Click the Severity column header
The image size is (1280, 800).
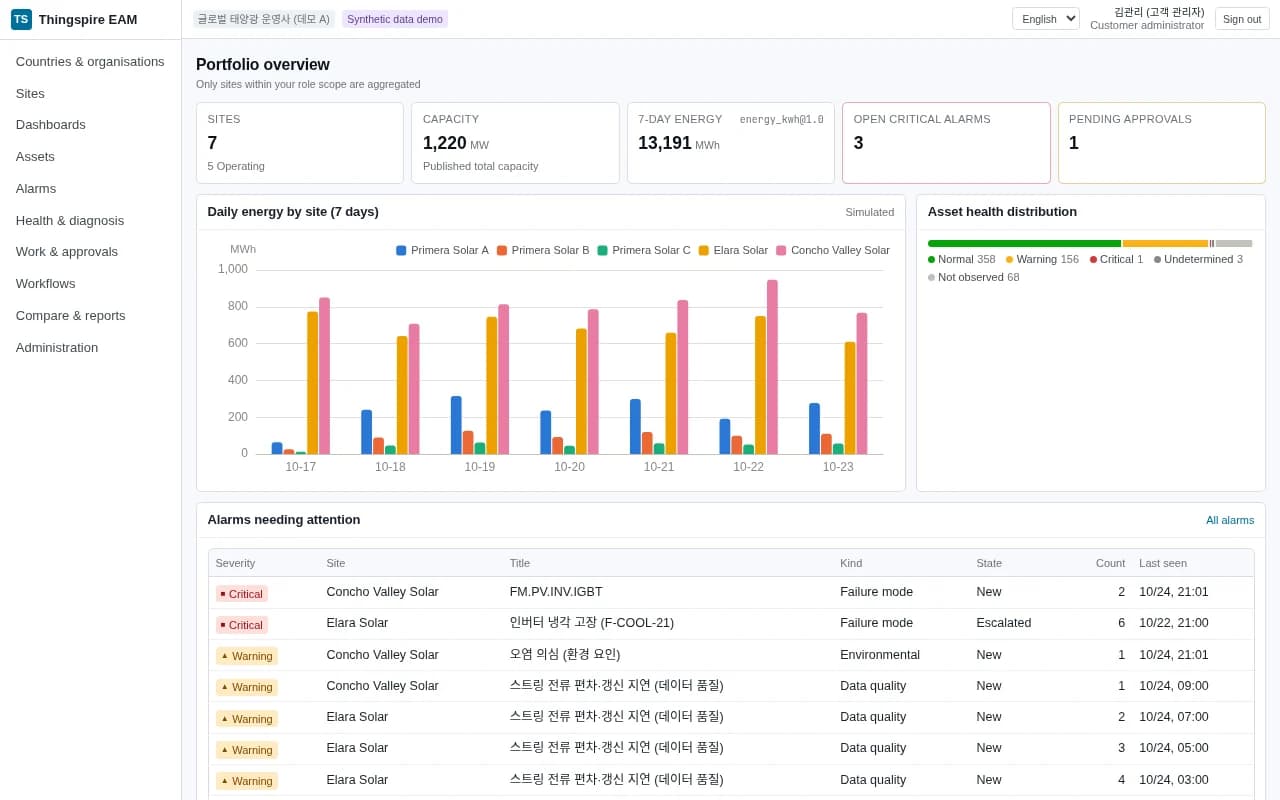pyautogui.click(x=236, y=563)
